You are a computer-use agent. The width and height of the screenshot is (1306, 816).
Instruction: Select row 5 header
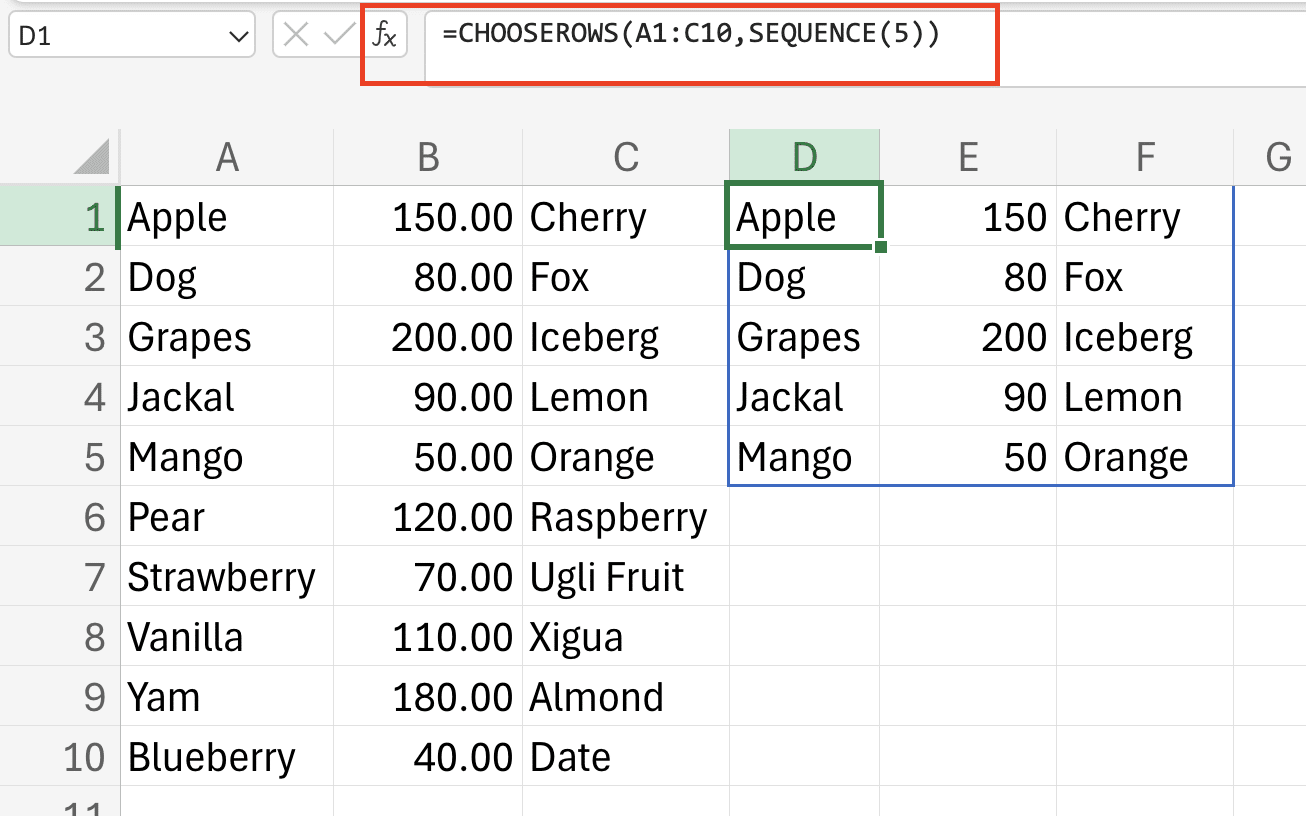60,456
